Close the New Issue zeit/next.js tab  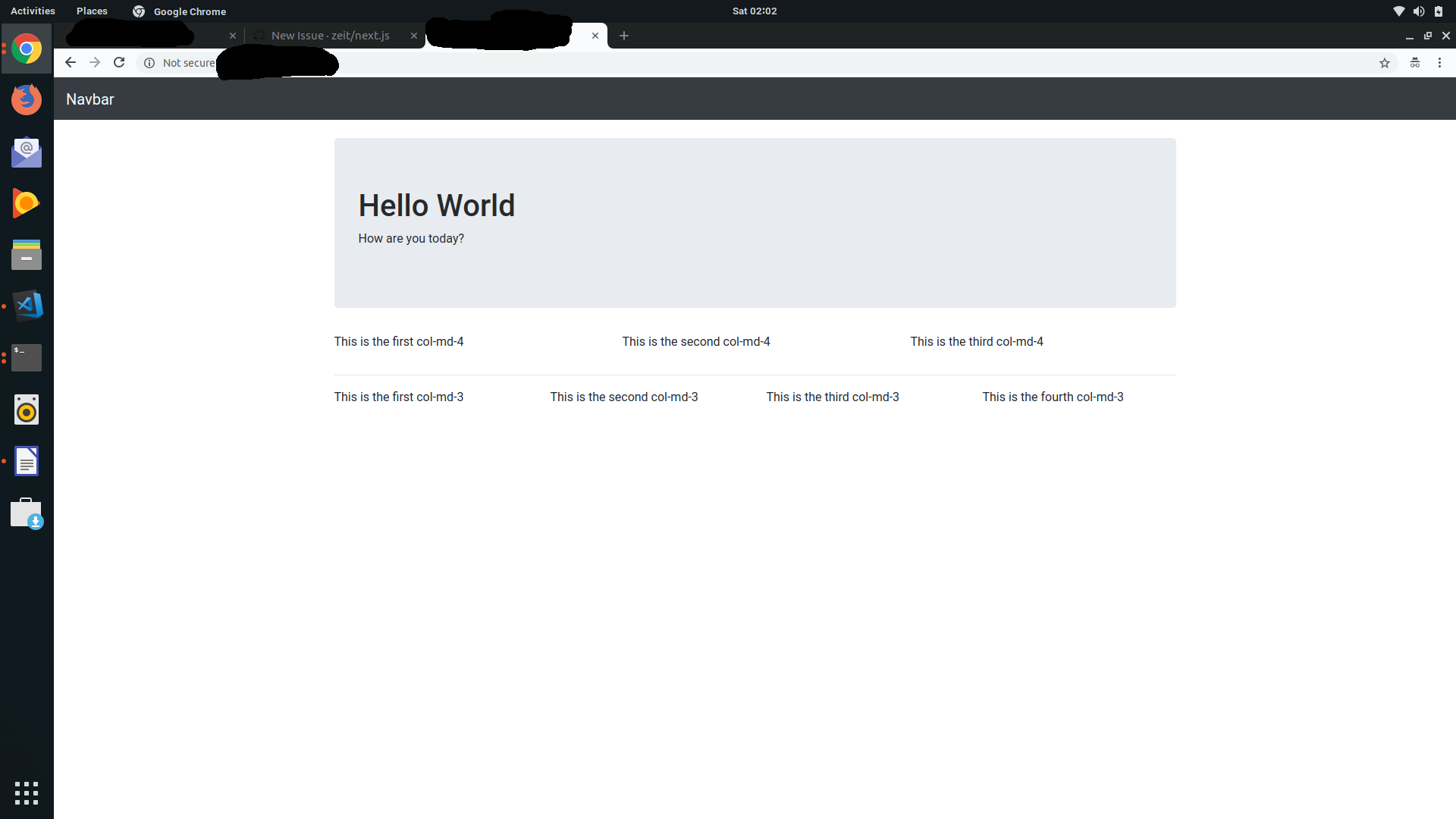(x=414, y=36)
